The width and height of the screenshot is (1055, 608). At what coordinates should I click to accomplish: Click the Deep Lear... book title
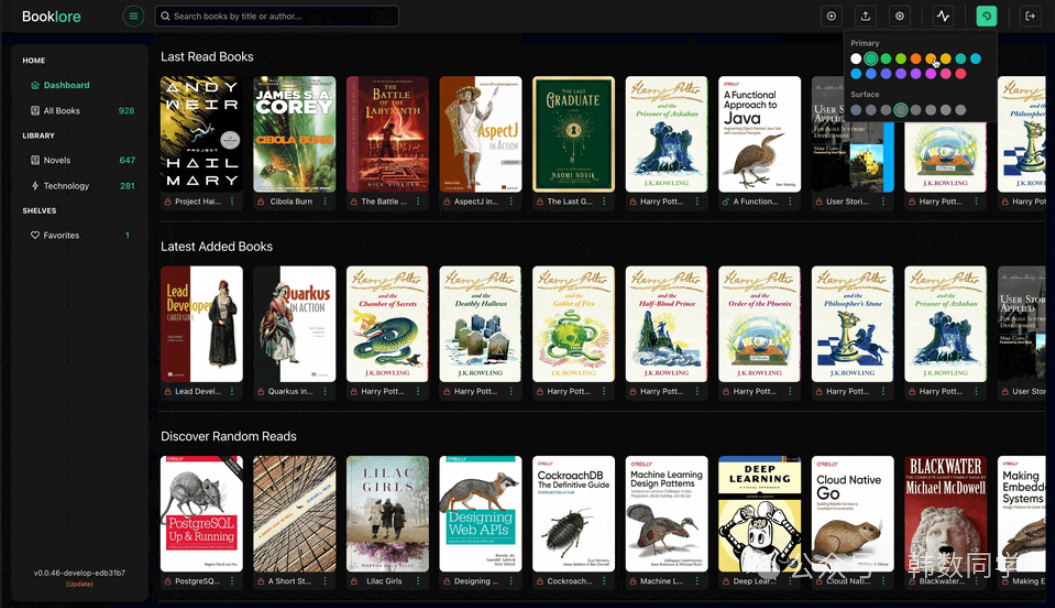tap(754, 581)
